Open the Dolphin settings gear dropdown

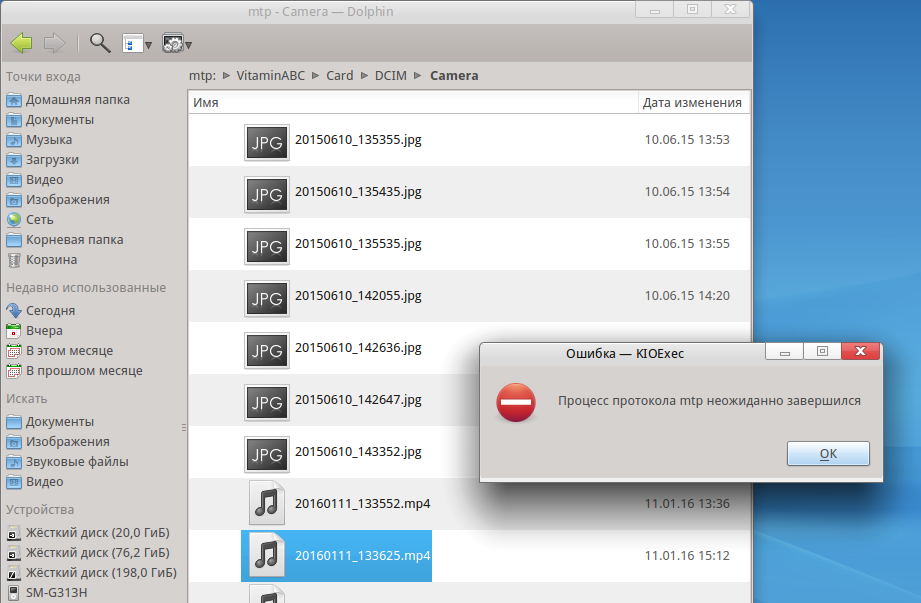[x=177, y=43]
